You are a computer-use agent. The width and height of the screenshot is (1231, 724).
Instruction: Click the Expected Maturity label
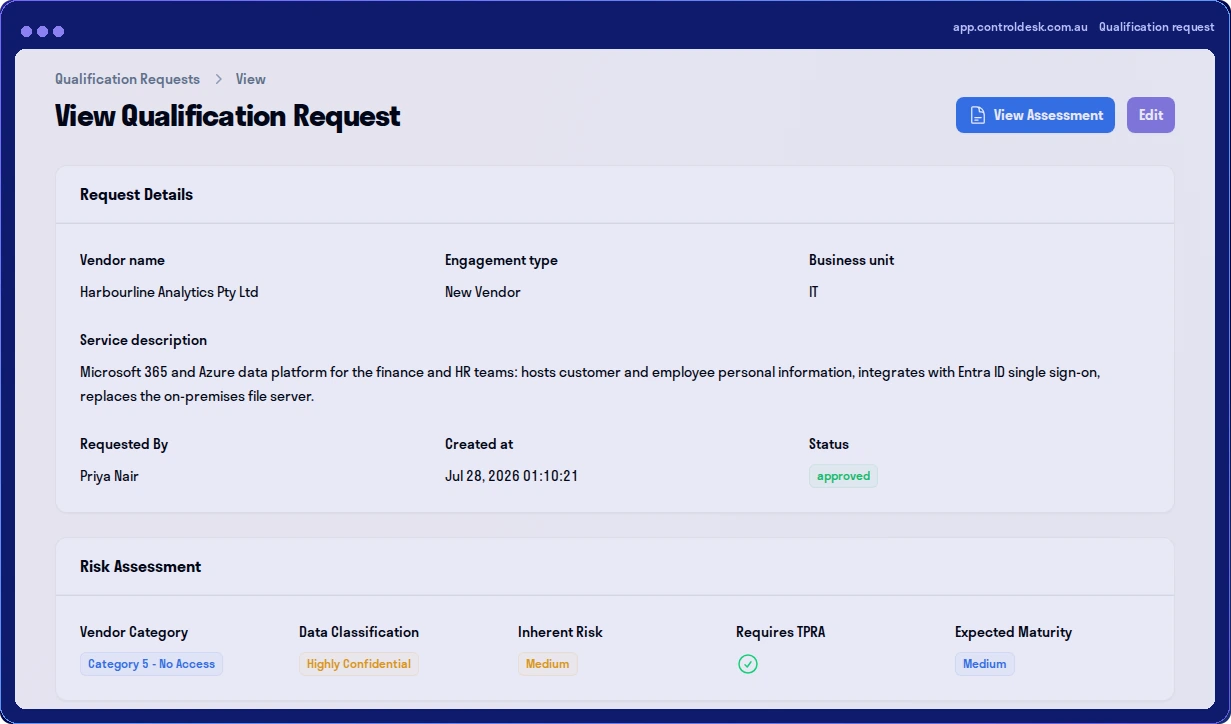1013,632
